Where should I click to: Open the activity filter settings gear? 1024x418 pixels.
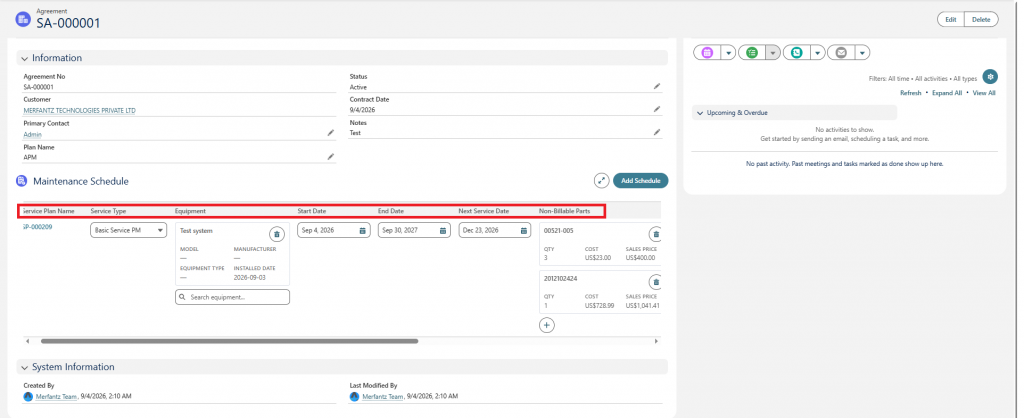(990, 77)
